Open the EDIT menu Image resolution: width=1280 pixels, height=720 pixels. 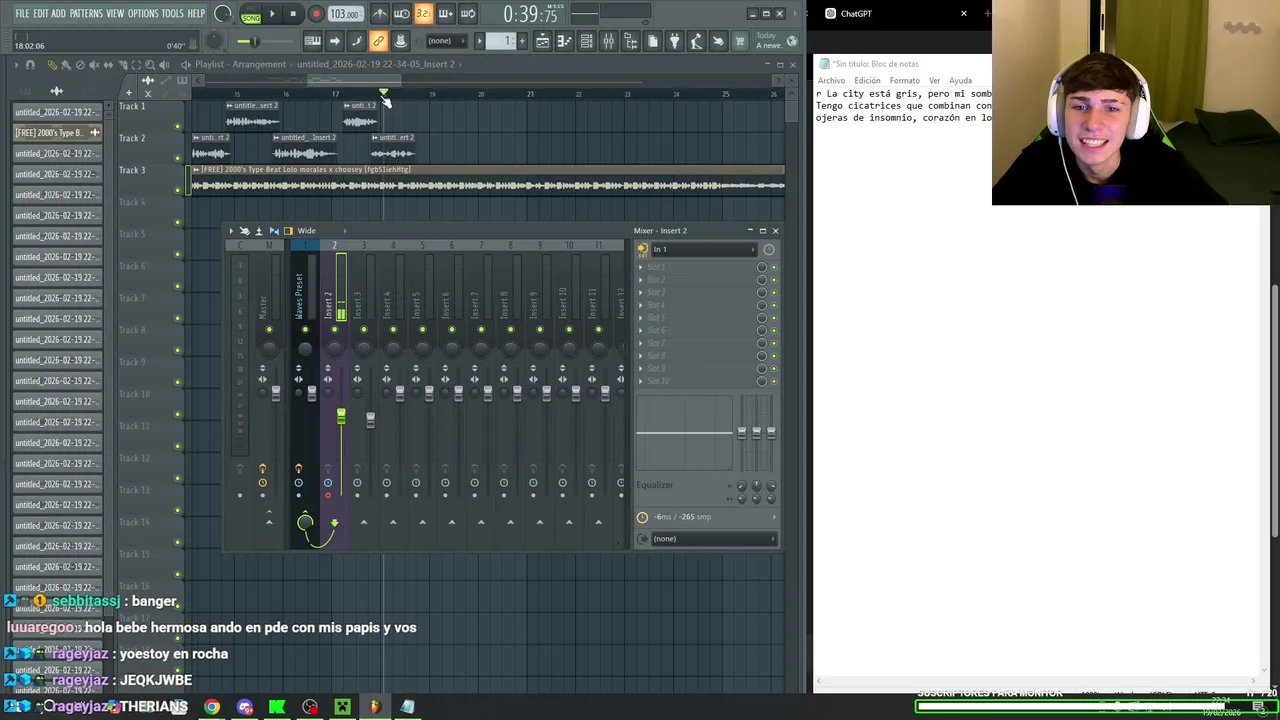coord(41,14)
